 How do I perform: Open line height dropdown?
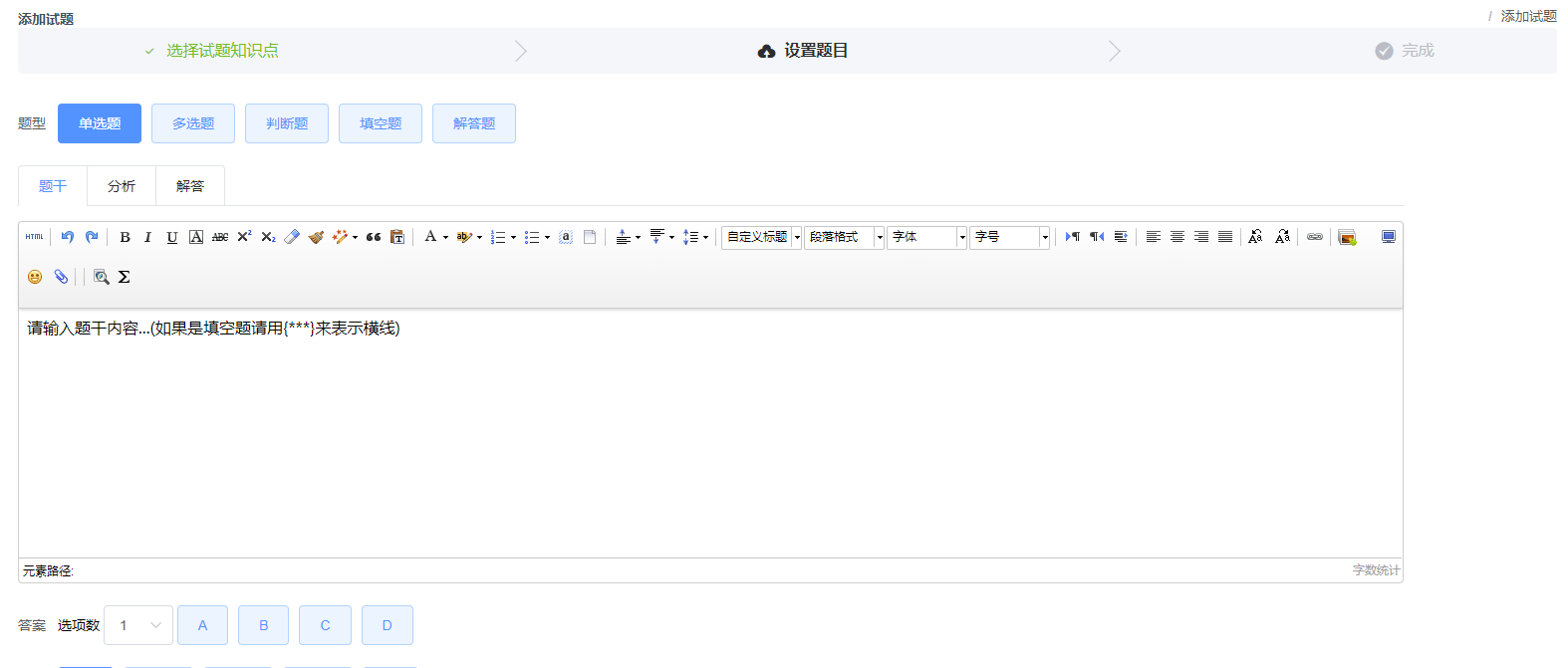pos(706,237)
